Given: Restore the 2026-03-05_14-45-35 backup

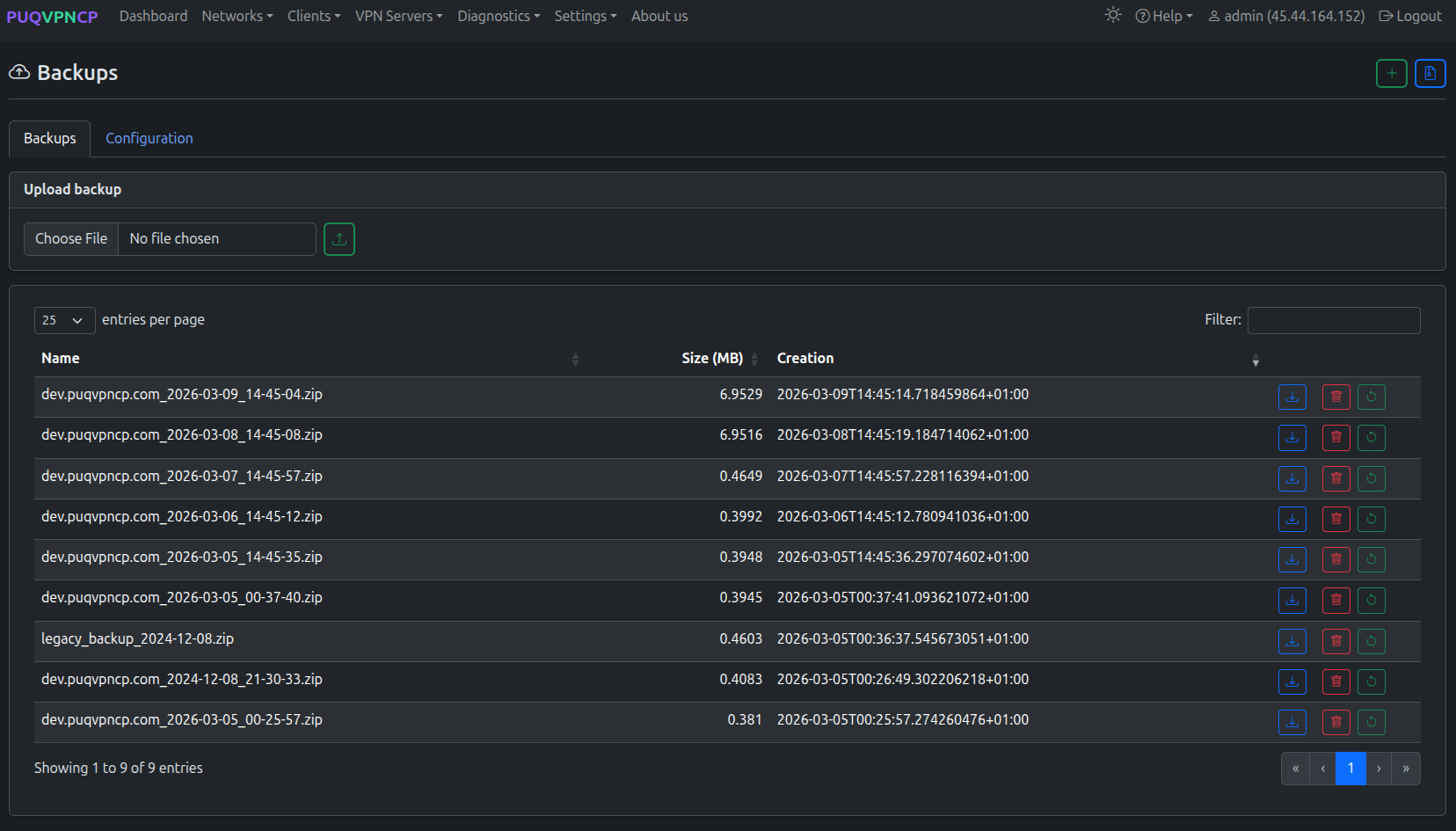Looking at the screenshot, I should pos(1371,559).
